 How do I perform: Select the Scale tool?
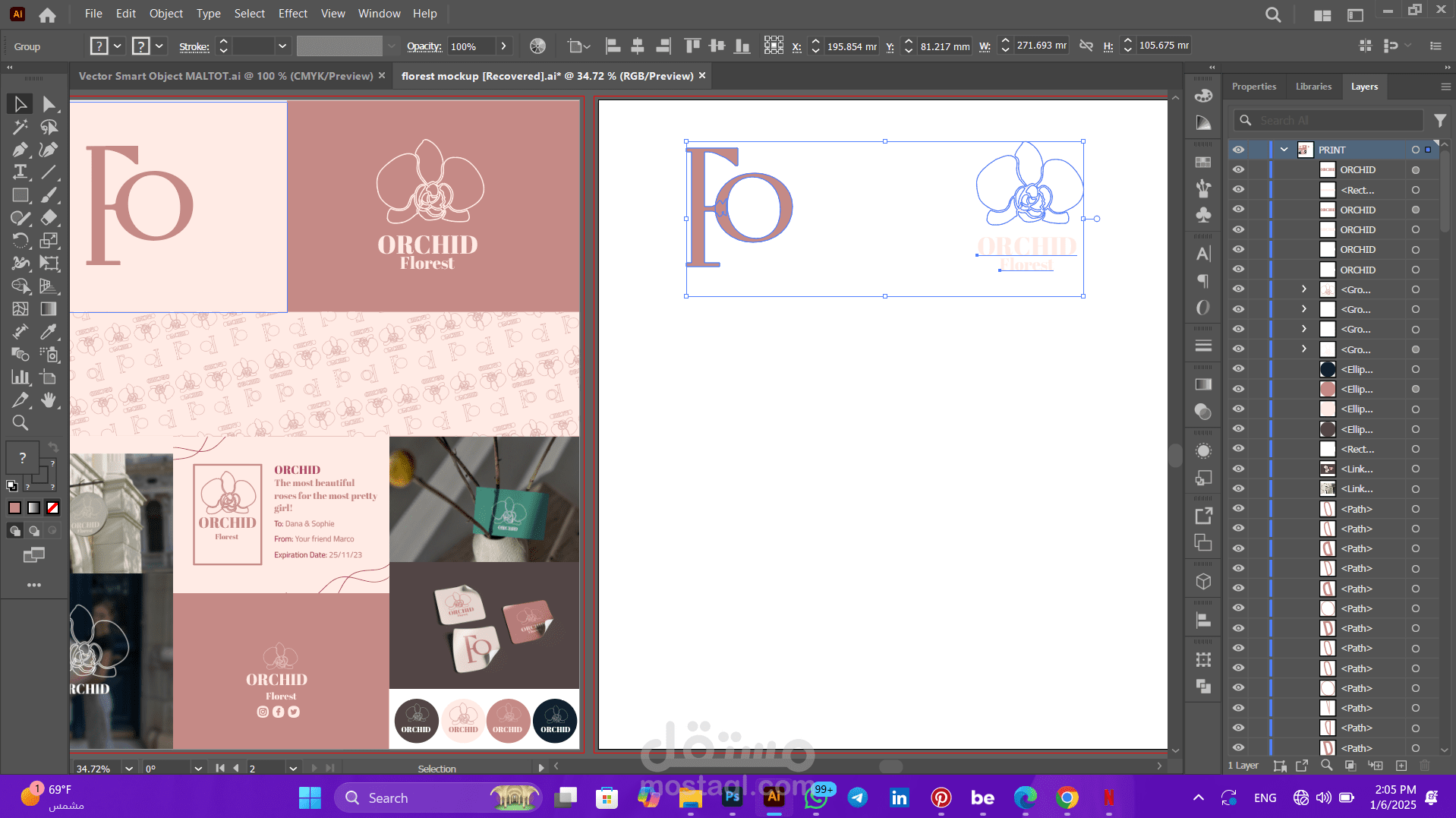[x=49, y=241]
